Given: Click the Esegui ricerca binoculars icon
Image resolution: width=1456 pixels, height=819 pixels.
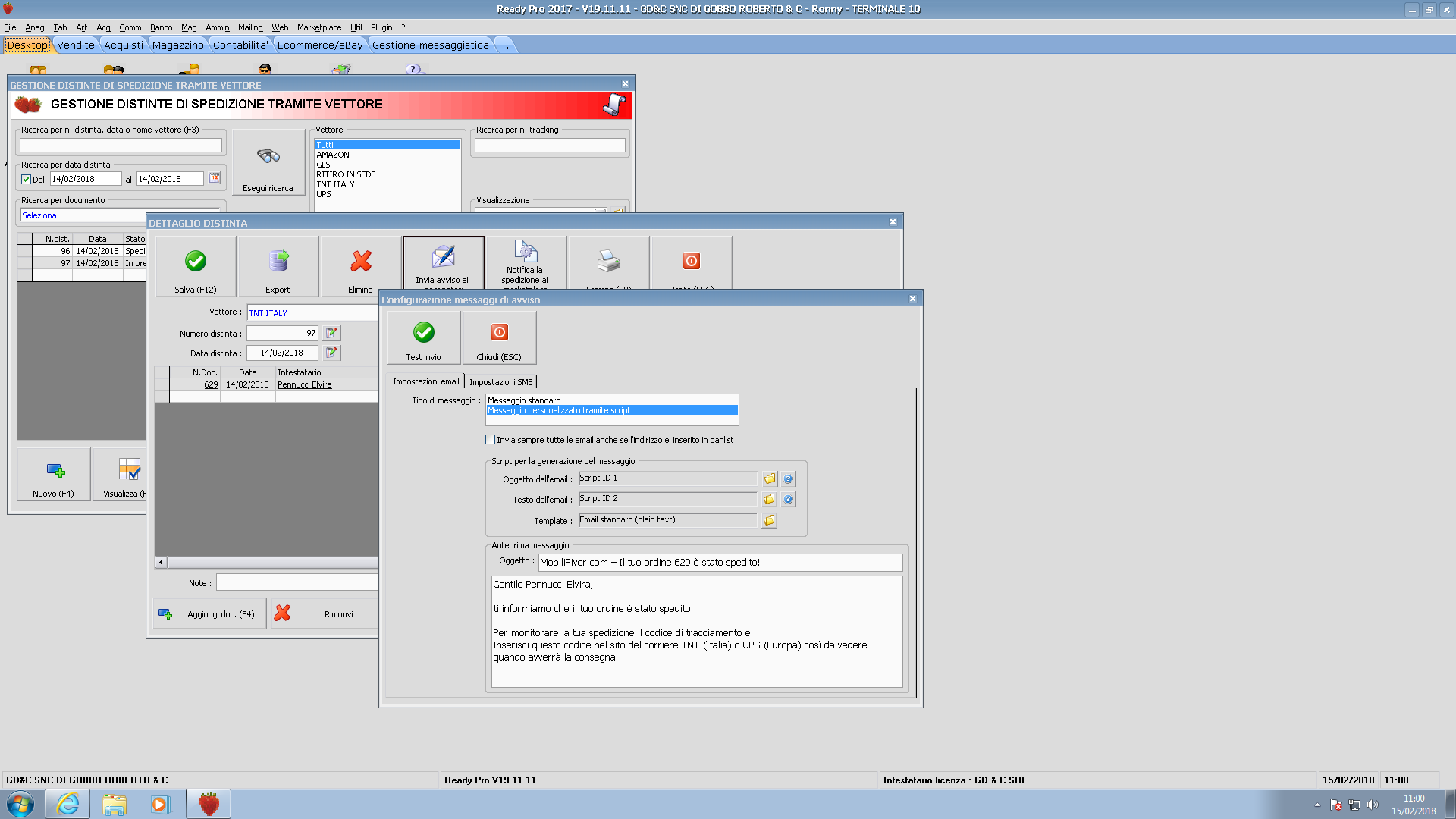Looking at the screenshot, I should point(268,156).
